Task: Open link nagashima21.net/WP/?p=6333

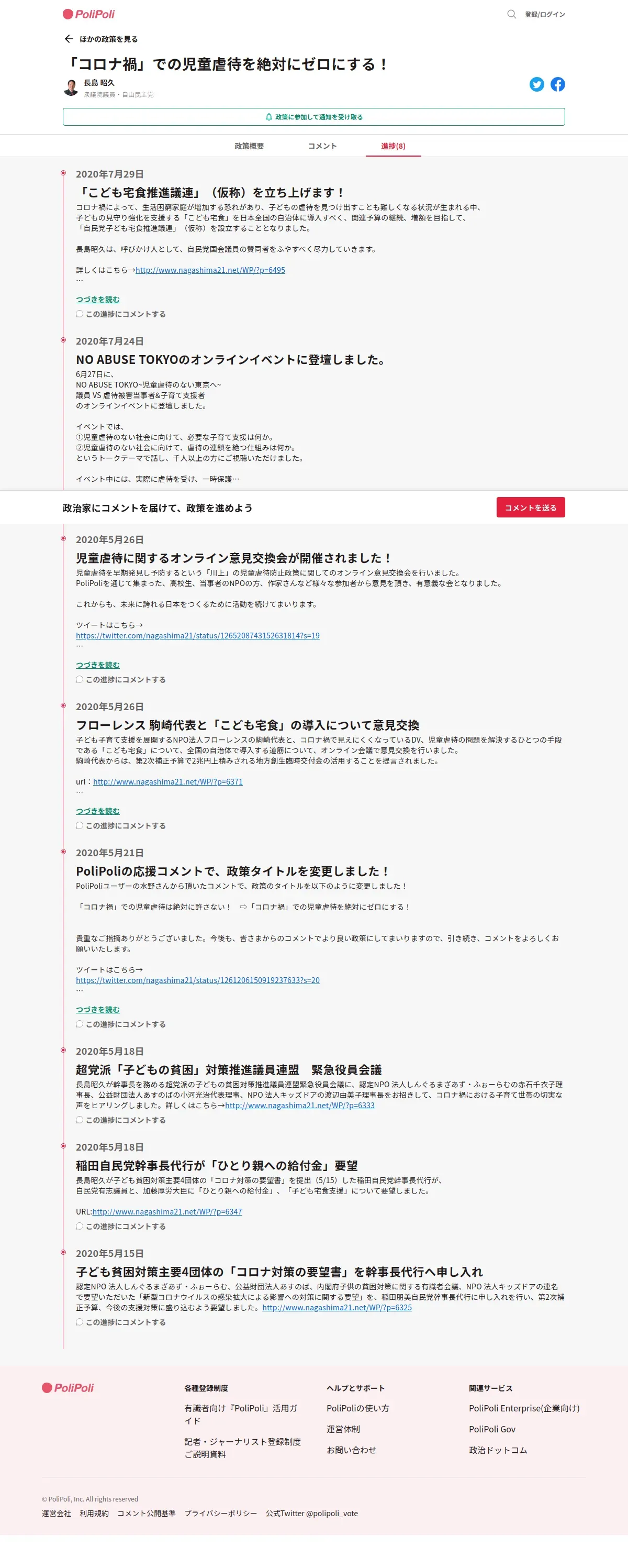Action: point(300,1106)
